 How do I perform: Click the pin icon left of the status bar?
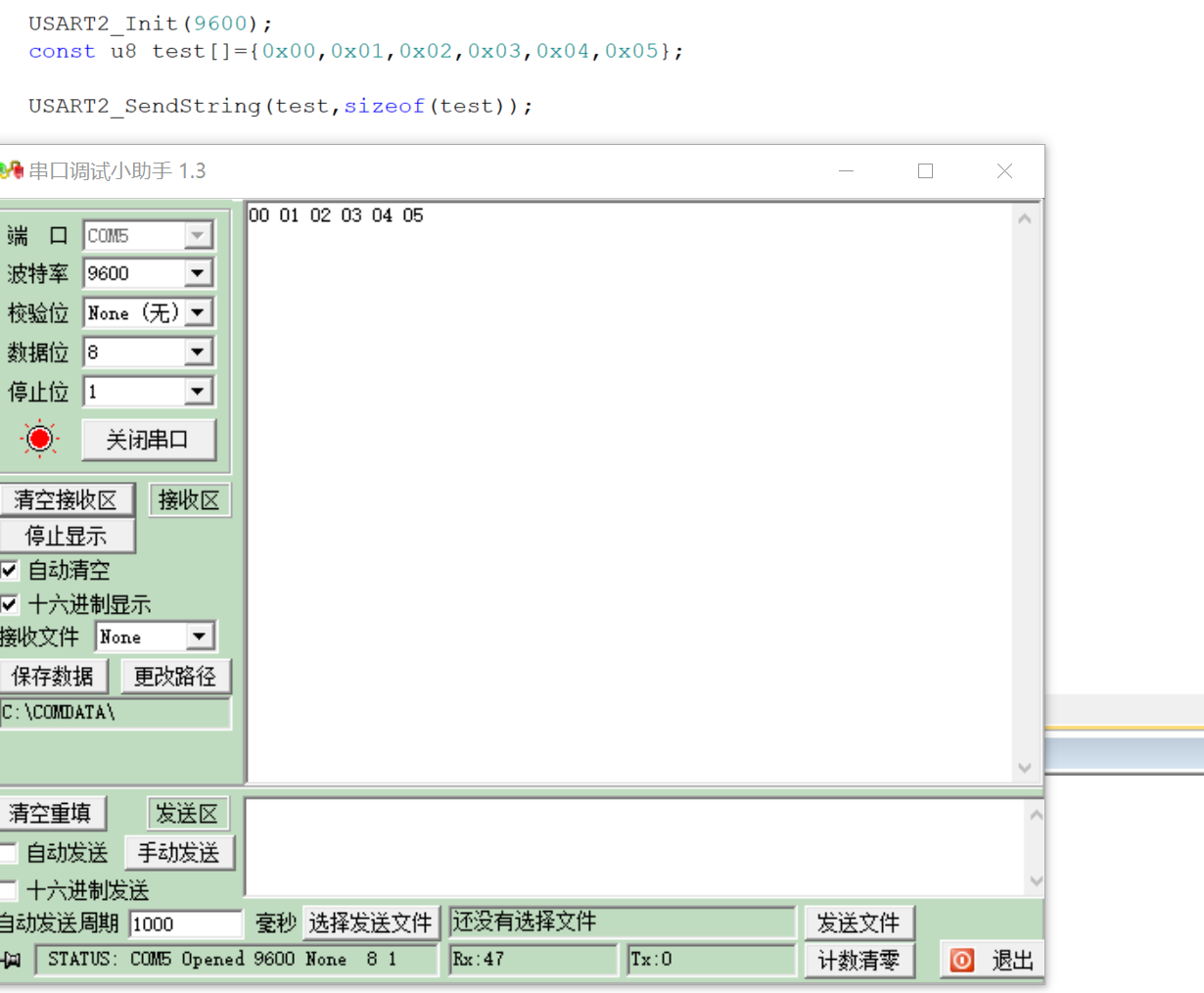pyautogui.click(x=14, y=960)
